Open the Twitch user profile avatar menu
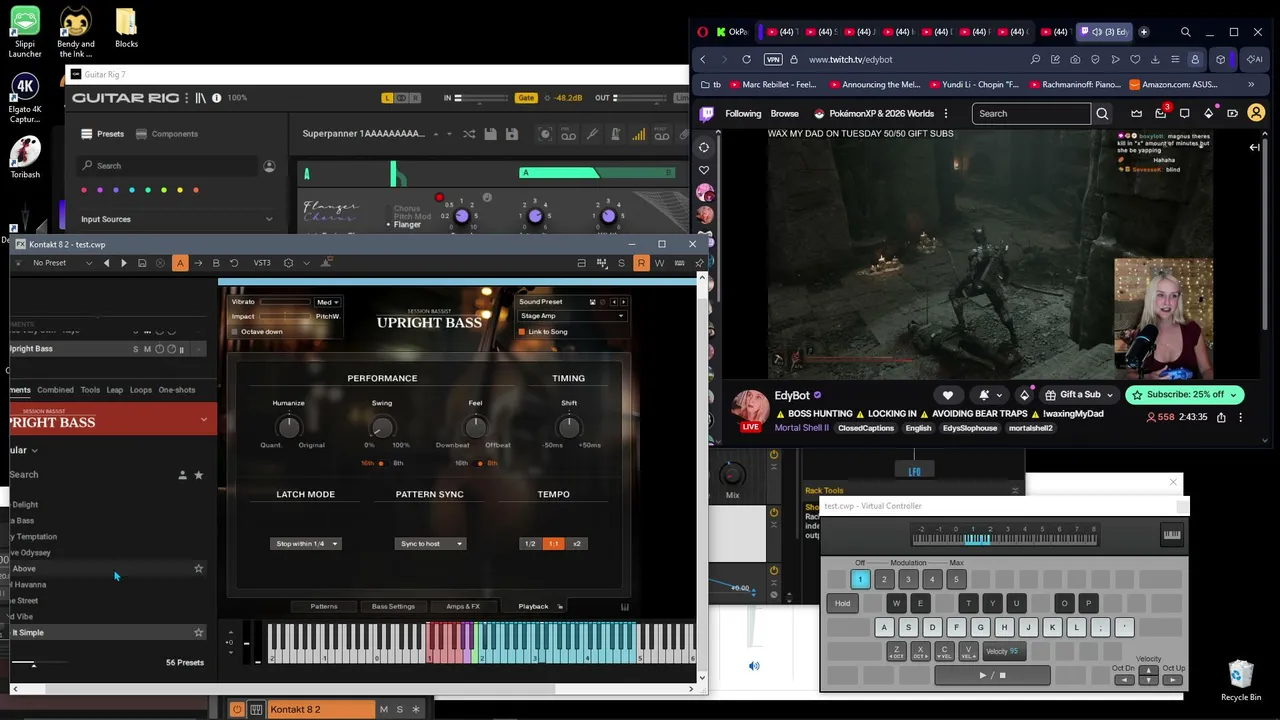This screenshot has width=1280, height=720. coord(1256,113)
